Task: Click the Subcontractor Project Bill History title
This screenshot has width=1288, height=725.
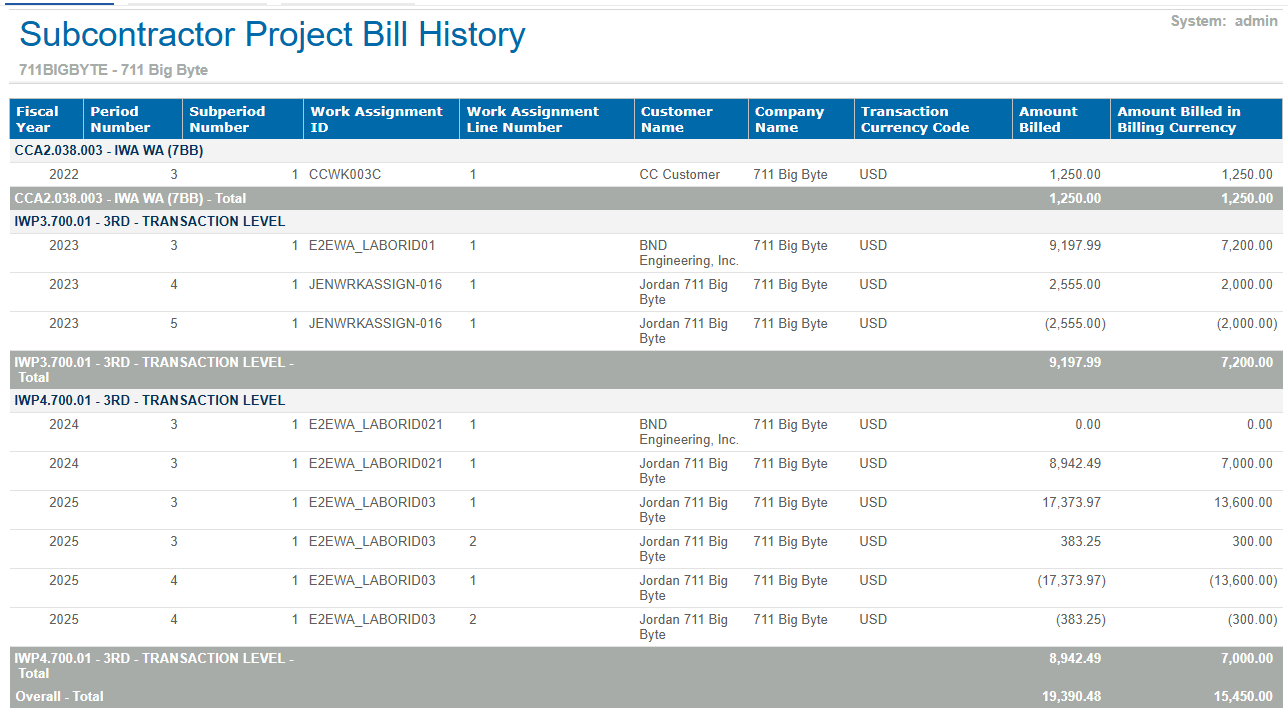Action: tap(272, 35)
